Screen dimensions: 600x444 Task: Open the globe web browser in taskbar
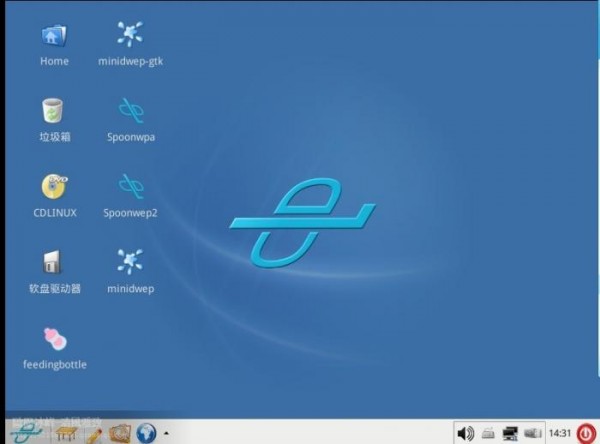coord(146,433)
